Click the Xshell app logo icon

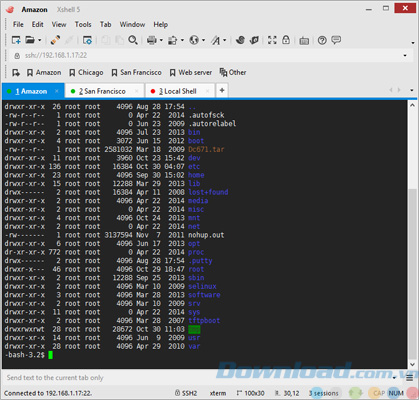10,9
